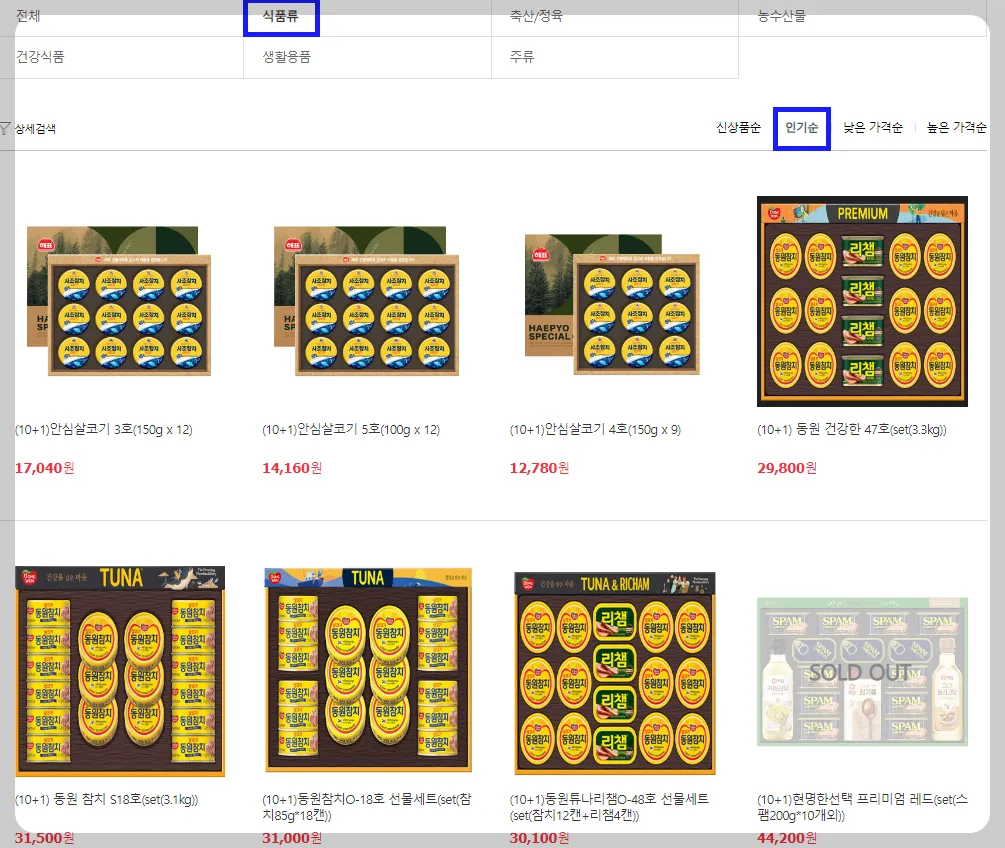Open 동원 건강한 47호 product image

tap(862, 301)
